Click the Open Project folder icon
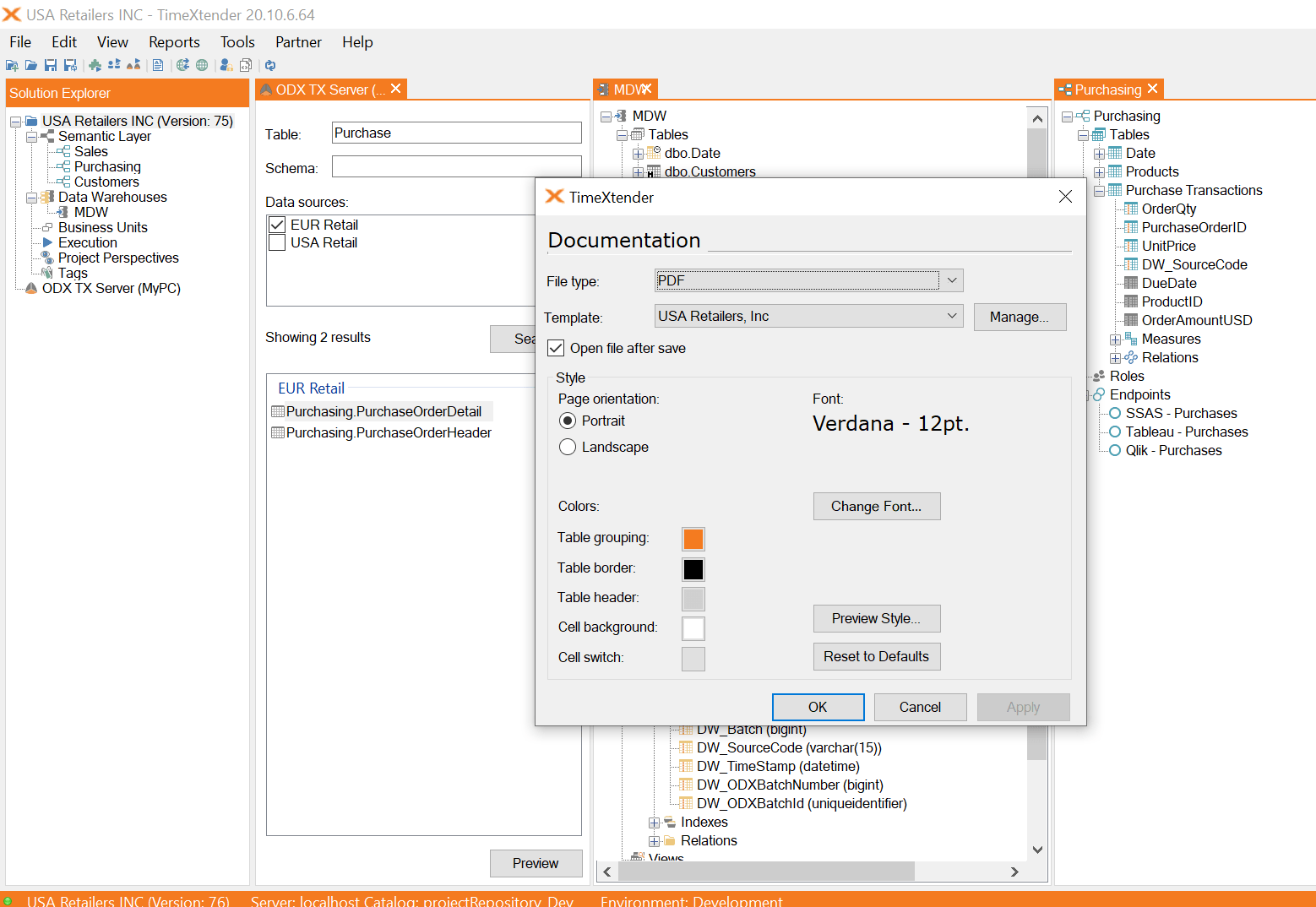This screenshot has width=1316, height=907. point(31,65)
